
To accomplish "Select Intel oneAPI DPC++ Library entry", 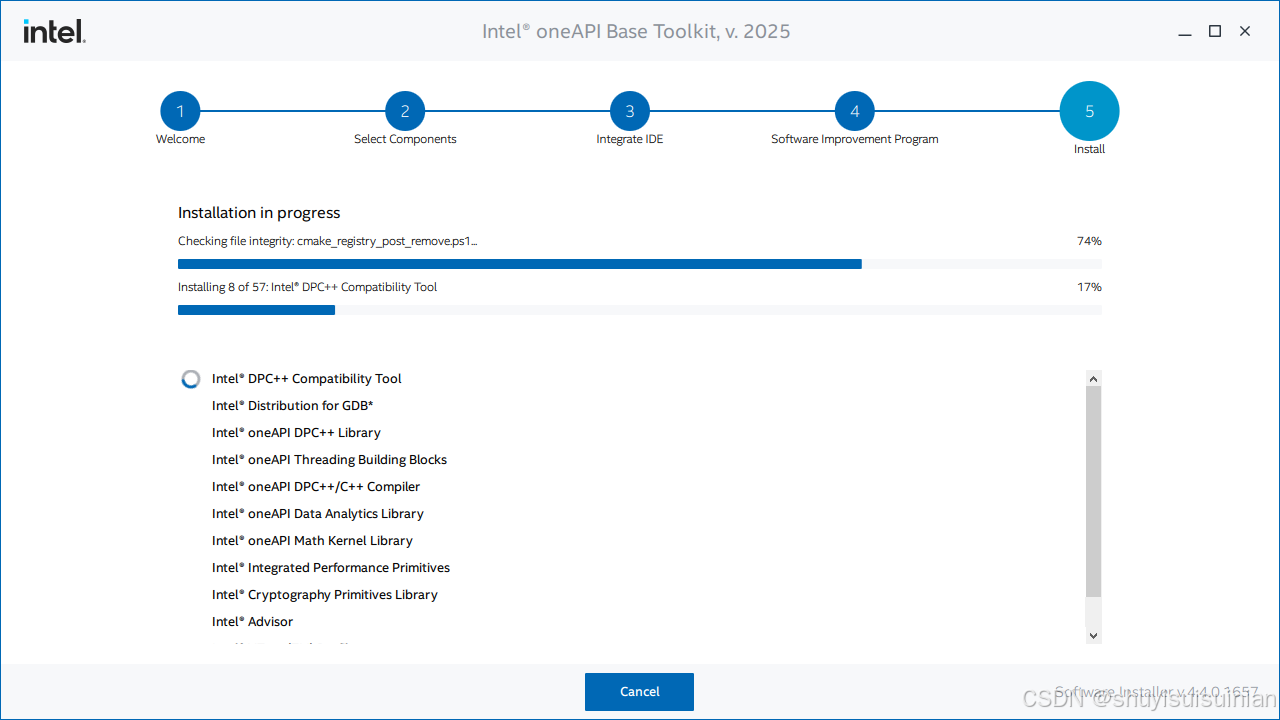I will (x=296, y=433).
